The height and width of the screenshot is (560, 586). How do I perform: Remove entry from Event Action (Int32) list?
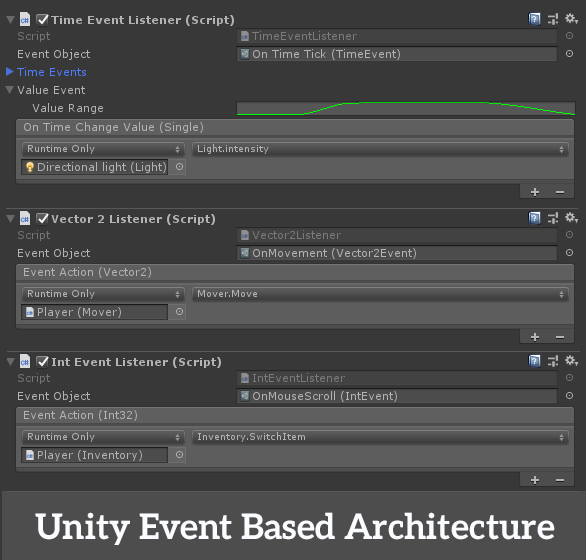(560, 480)
